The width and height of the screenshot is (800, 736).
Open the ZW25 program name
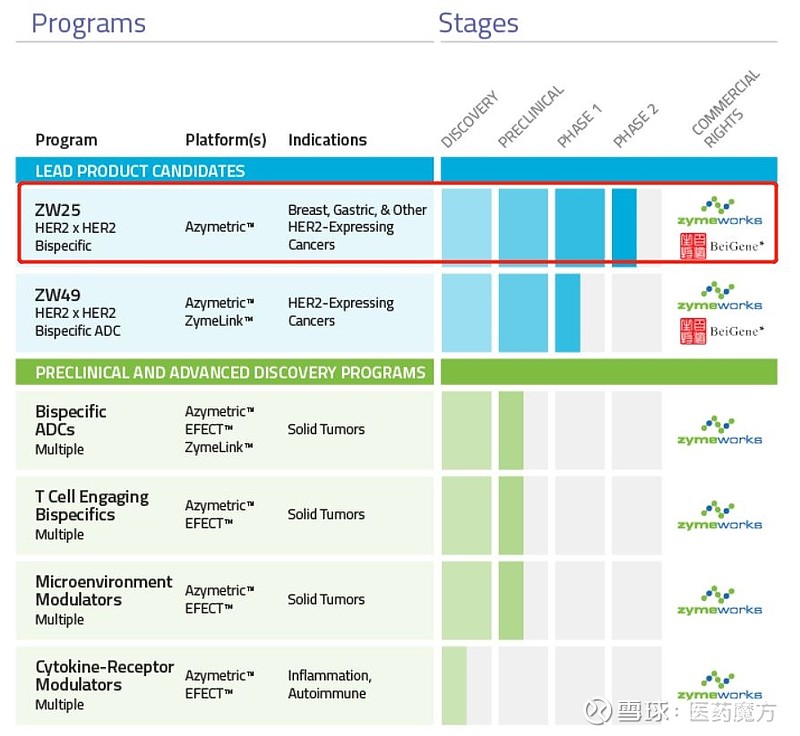pos(58,210)
